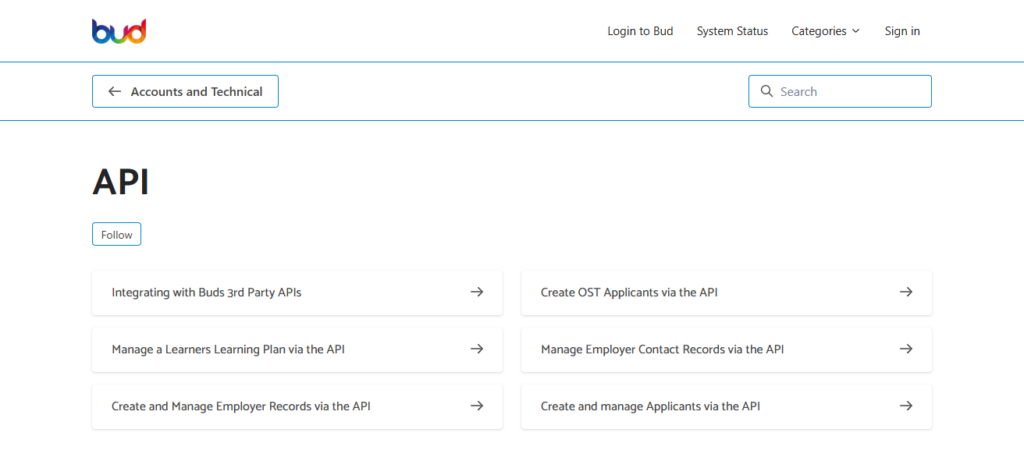Click Sign in
This screenshot has height=468, width=1024.
coord(902,31)
